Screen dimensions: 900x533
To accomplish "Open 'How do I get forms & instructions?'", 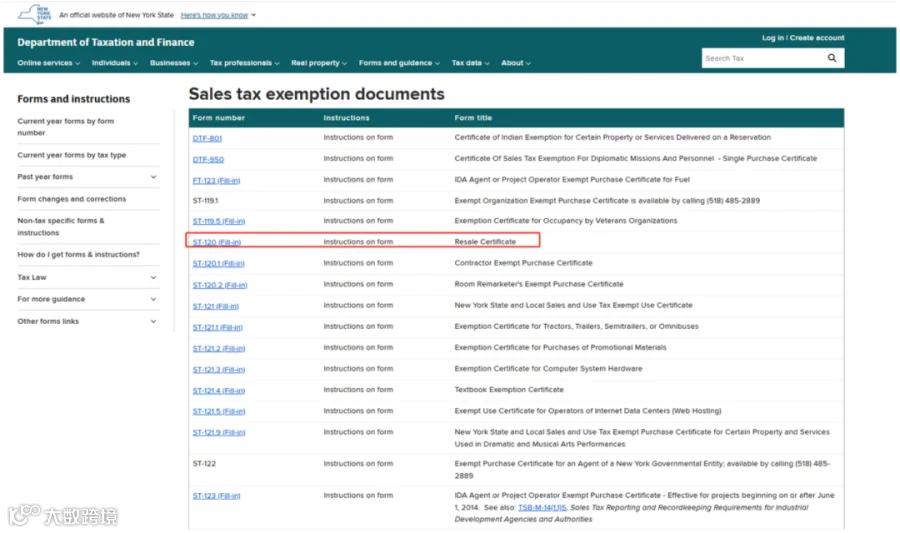I will pos(79,254).
